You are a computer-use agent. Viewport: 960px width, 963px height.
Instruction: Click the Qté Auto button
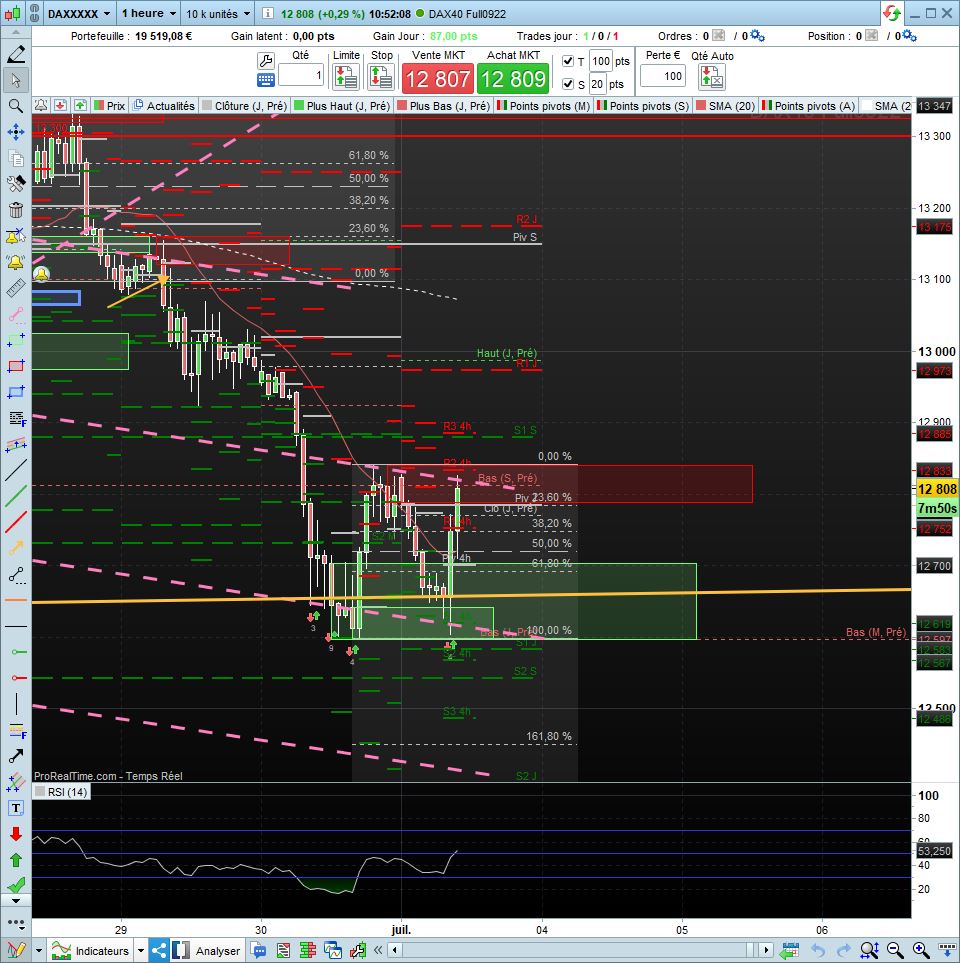tap(712, 77)
